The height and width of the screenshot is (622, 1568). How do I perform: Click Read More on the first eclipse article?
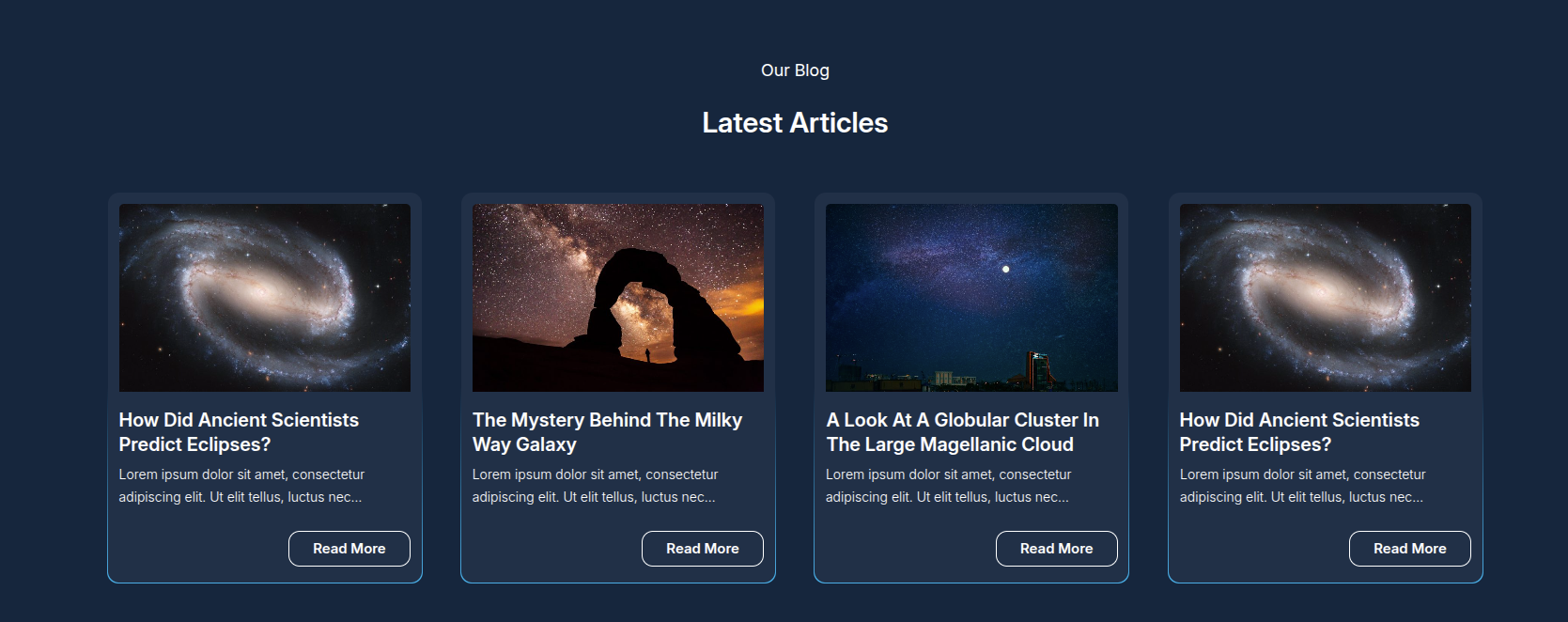(349, 549)
